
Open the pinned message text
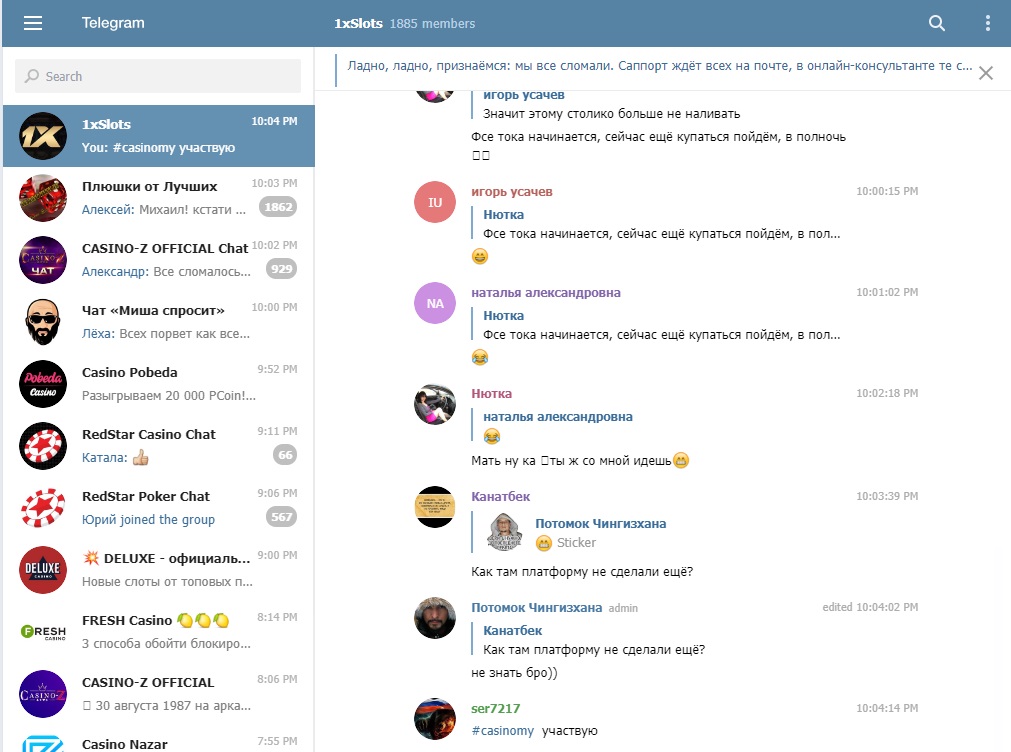(659, 66)
